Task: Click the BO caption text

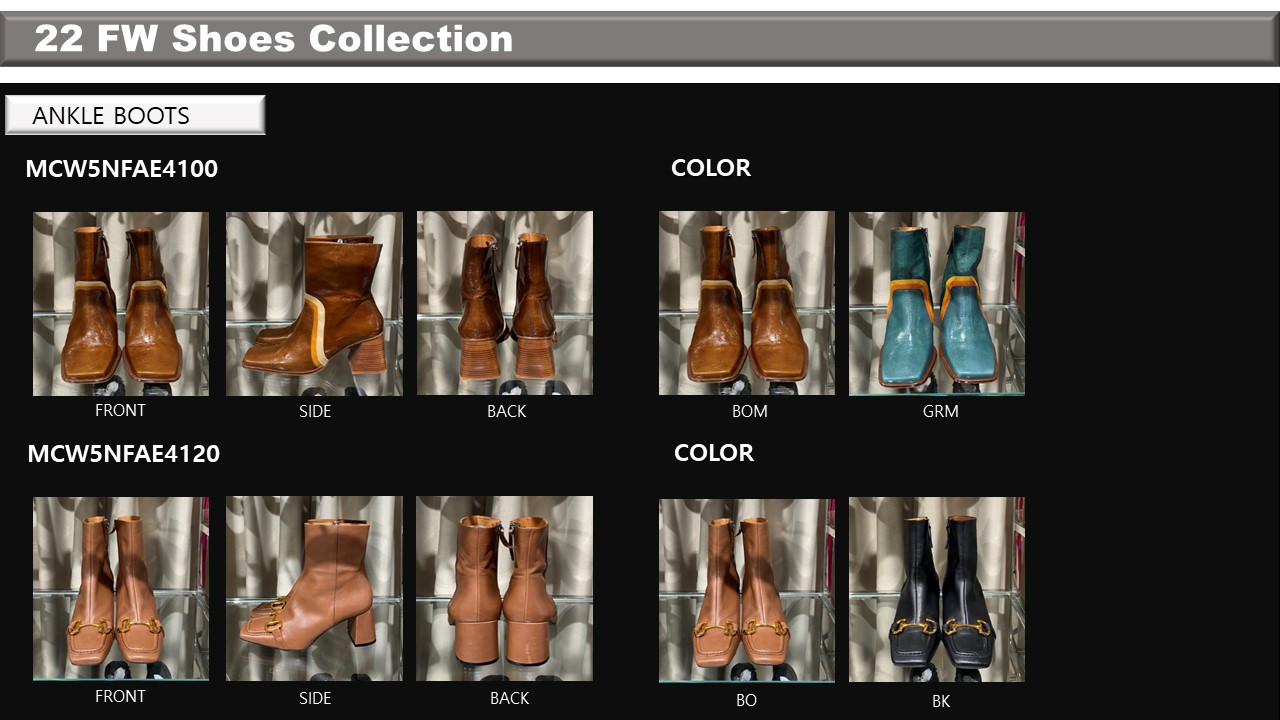Action: tap(746, 701)
